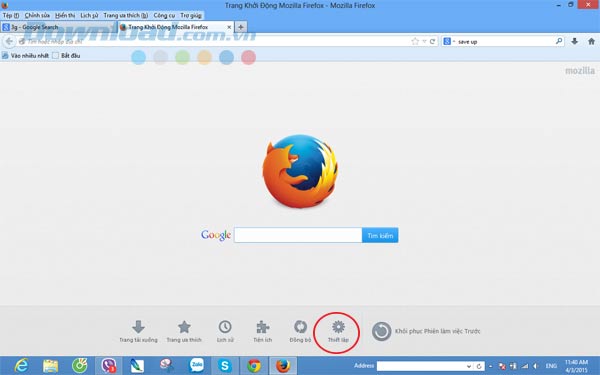Switch to the 3g - Google Search tab
The width and height of the screenshot is (600, 375).
click(58, 27)
